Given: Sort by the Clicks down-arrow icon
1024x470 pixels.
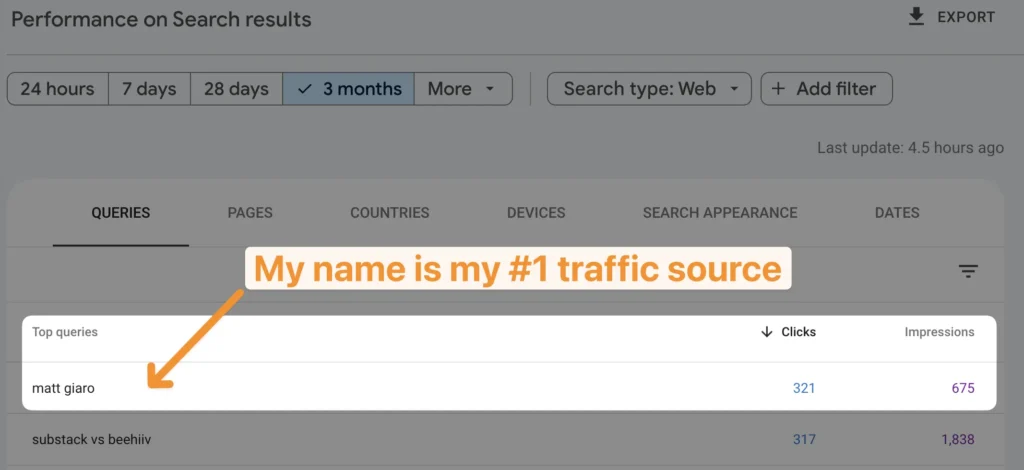Looking at the screenshot, I should [767, 332].
